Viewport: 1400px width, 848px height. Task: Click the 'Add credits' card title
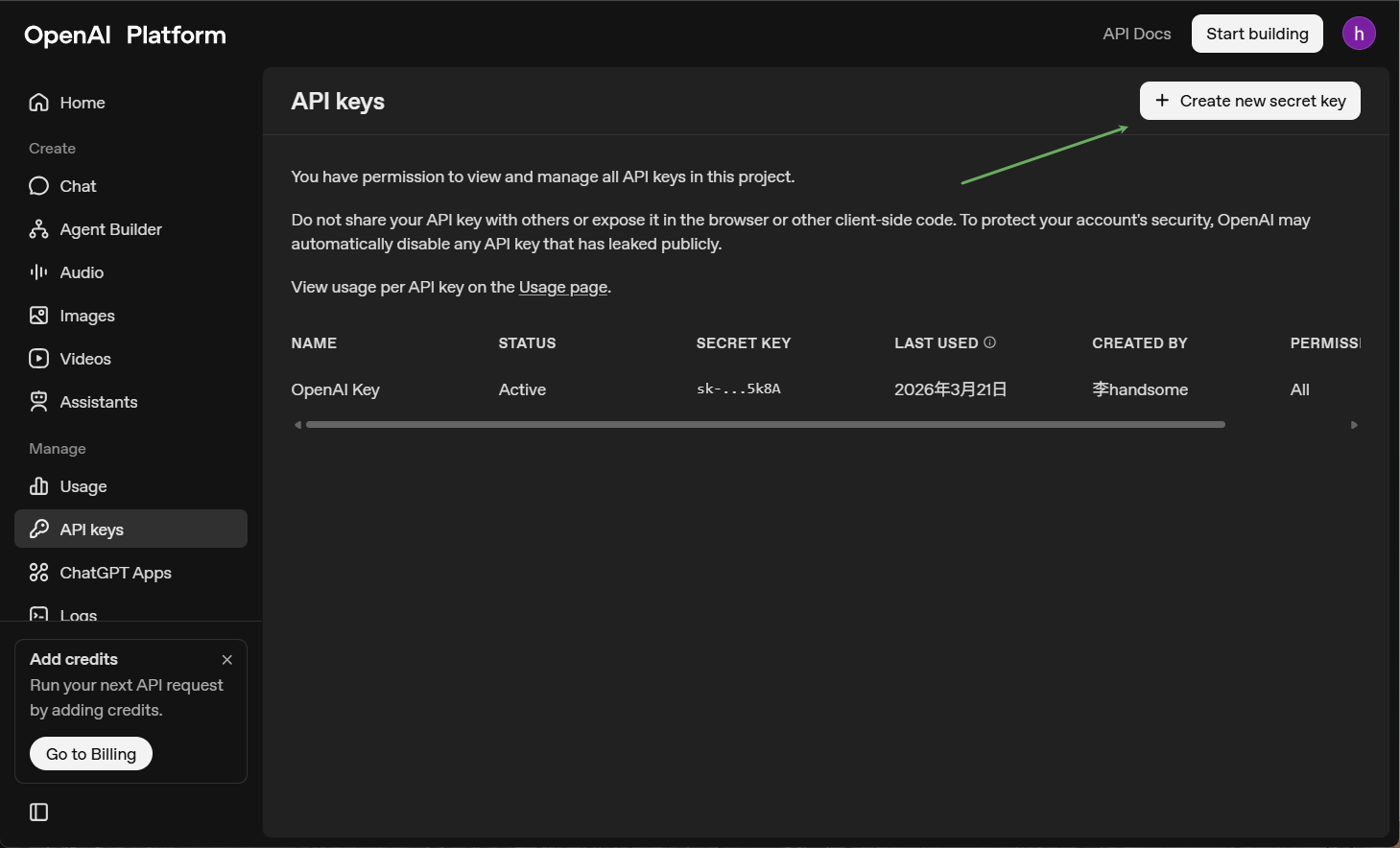pos(74,659)
